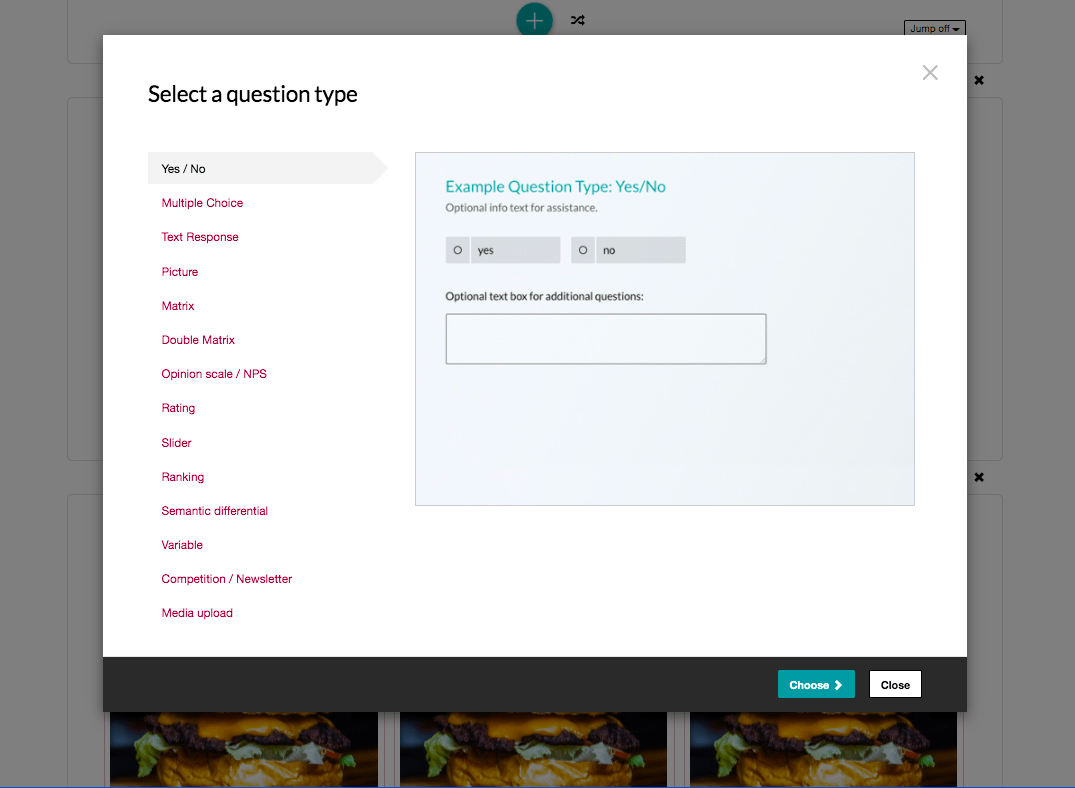Click the right burger thumbnail image
1075x788 pixels.
pos(823,749)
